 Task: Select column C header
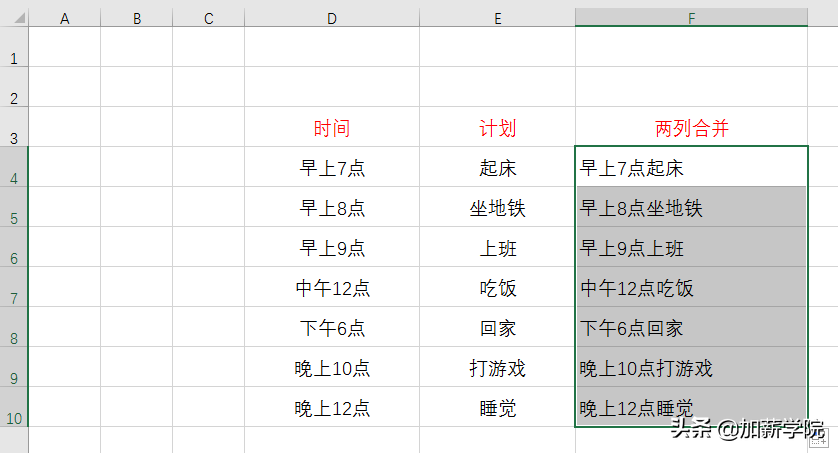(208, 19)
